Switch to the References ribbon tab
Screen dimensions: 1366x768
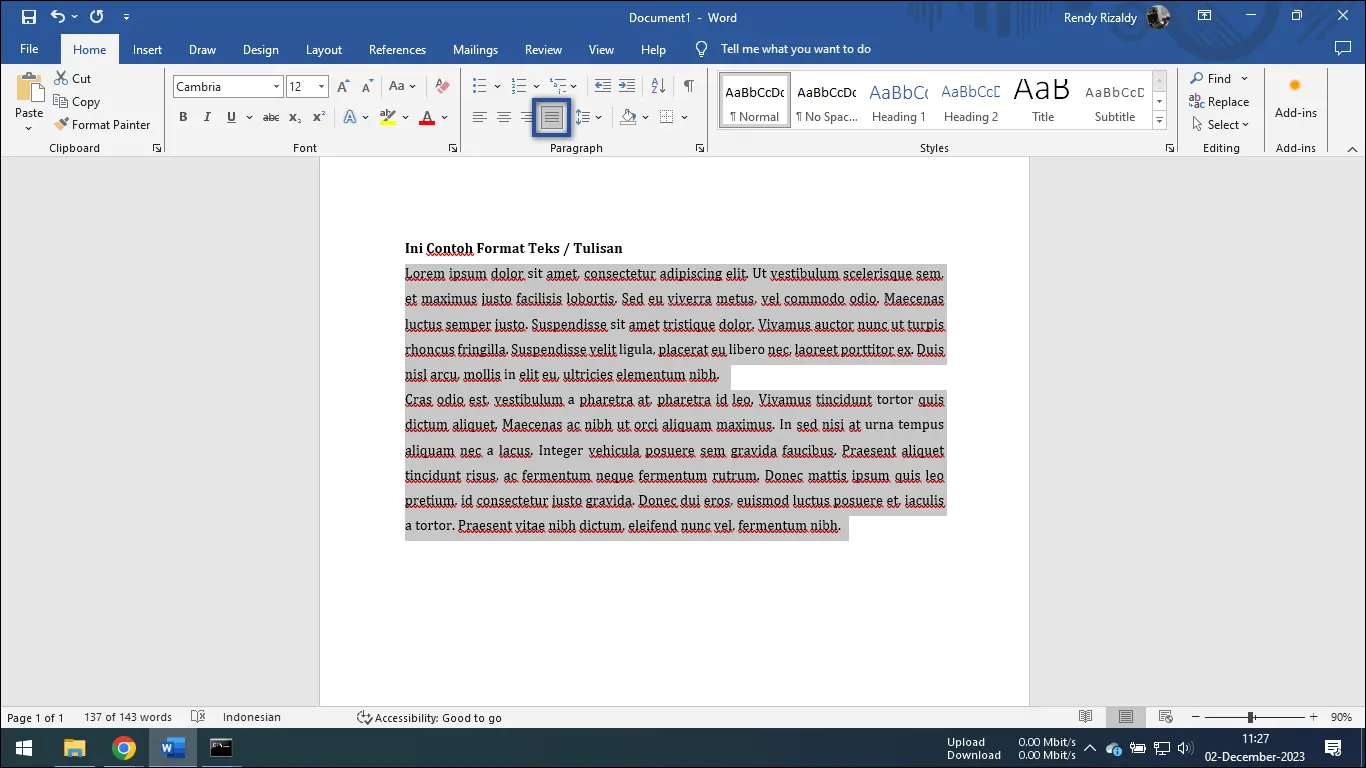tap(397, 49)
